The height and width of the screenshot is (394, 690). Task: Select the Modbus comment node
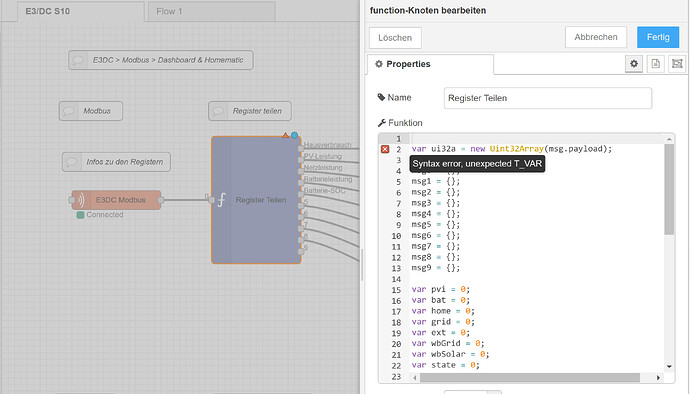pyautogui.click(x=91, y=111)
